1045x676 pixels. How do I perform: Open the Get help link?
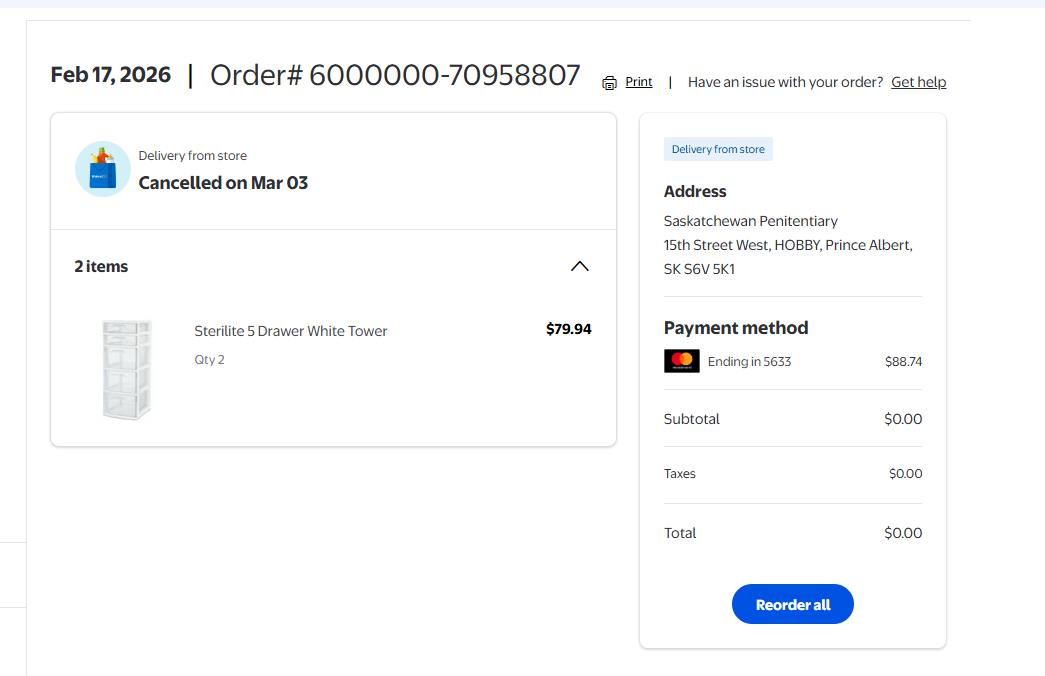pos(918,82)
